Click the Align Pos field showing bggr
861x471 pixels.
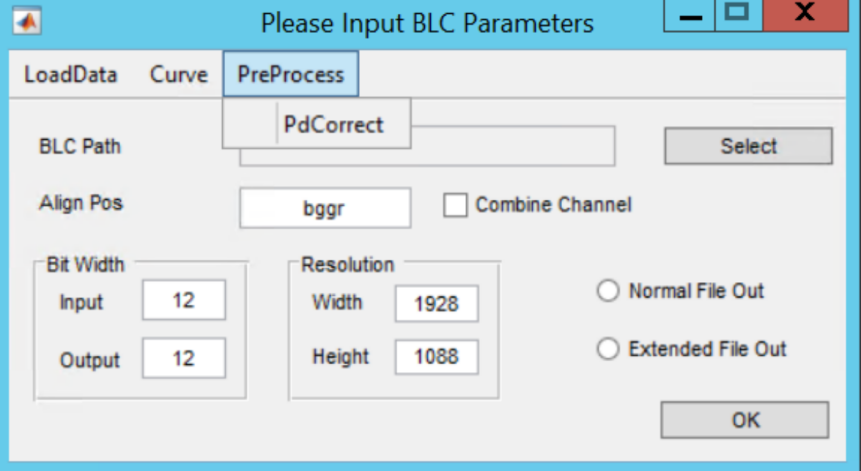click(325, 208)
